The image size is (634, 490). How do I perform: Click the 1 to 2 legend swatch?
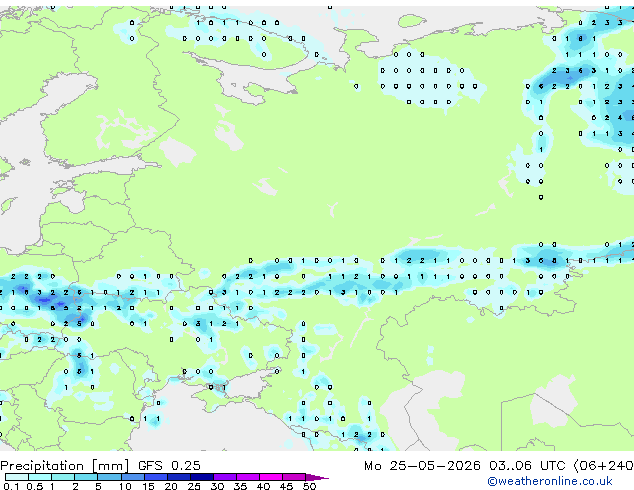click(x=63, y=477)
